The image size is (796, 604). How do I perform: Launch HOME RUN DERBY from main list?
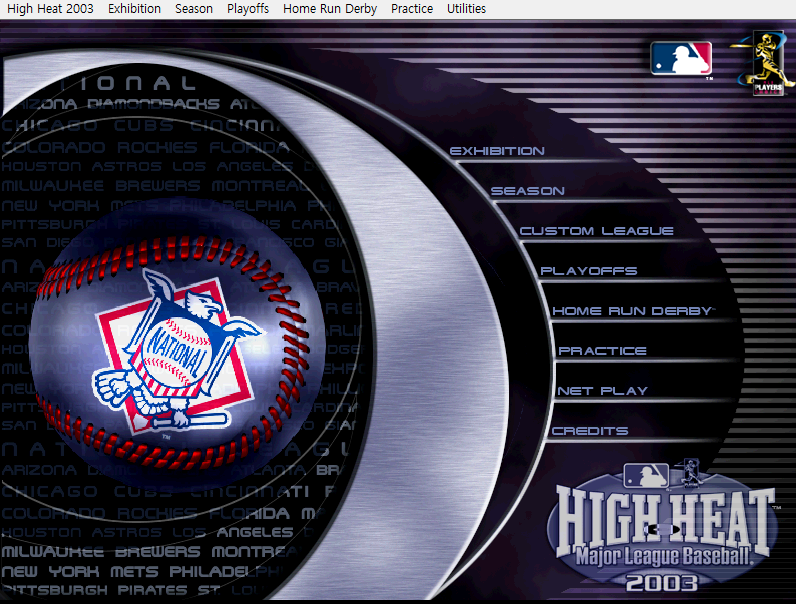[x=633, y=311]
